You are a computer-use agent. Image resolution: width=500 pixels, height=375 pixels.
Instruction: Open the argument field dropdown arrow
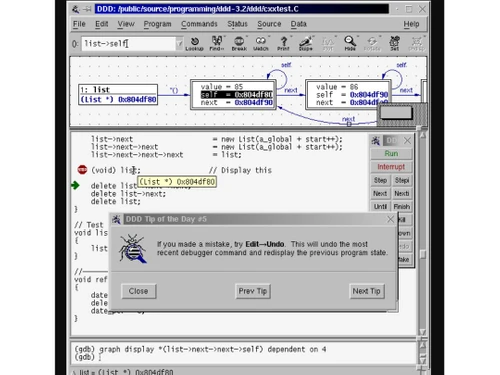click(x=179, y=44)
